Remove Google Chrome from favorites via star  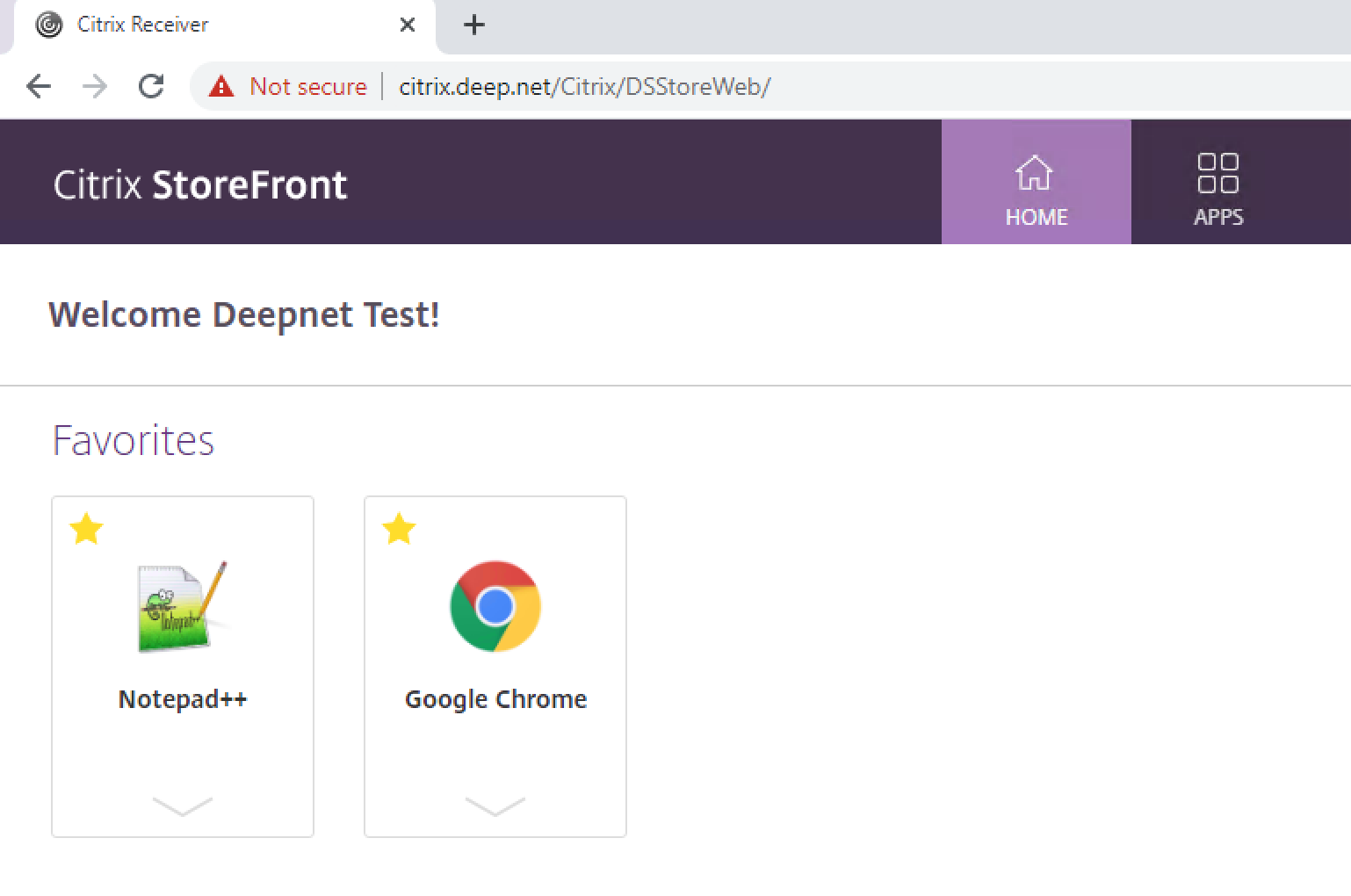(x=399, y=530)
